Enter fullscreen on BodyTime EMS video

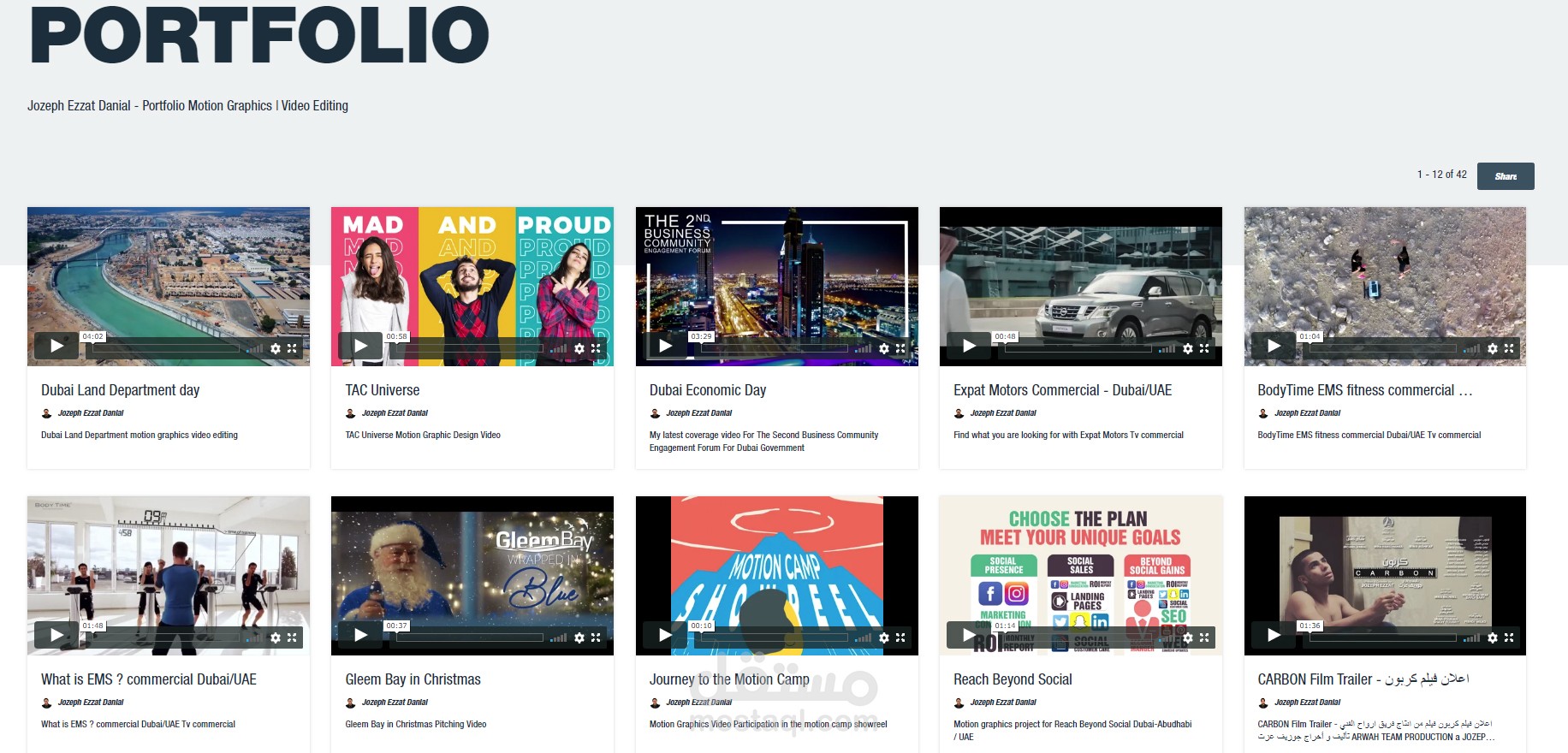1509,348
